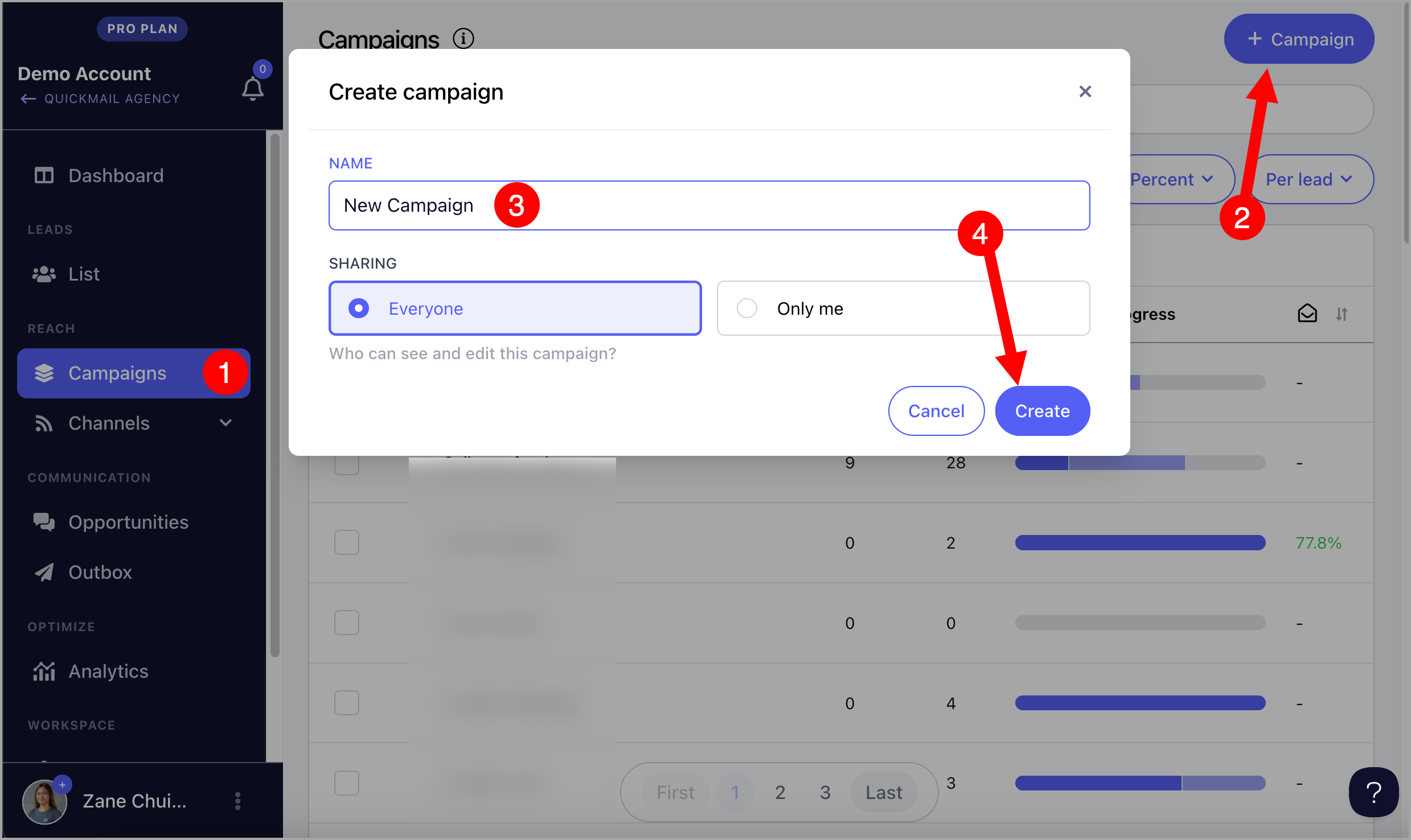1411x840 pixels.
Task: Click the Analytics chart icon
Action: coord(44,671)
